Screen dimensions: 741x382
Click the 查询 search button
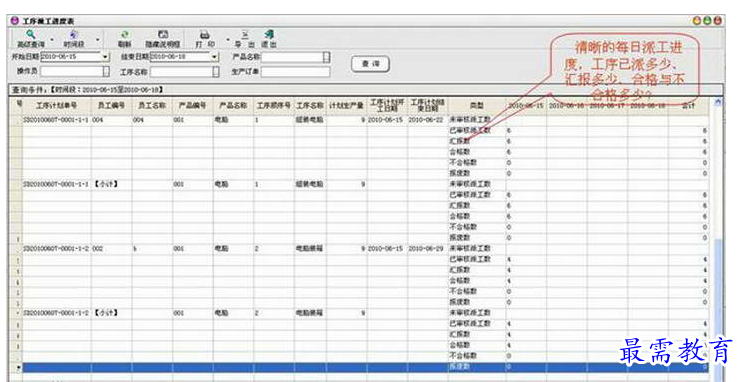coord(370,64)
